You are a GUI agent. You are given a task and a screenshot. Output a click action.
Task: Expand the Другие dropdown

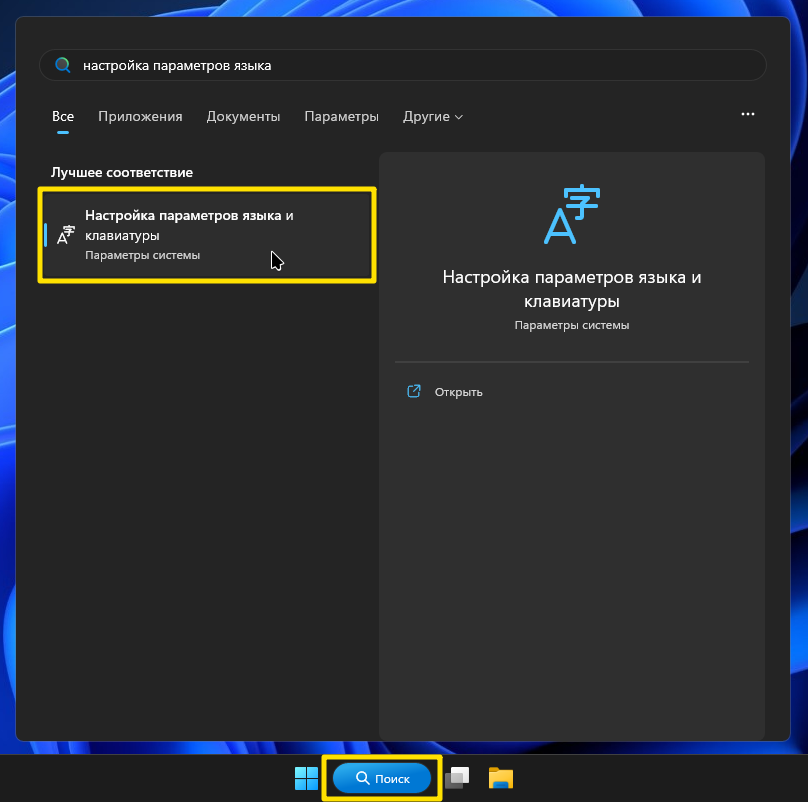click(432, 116)
